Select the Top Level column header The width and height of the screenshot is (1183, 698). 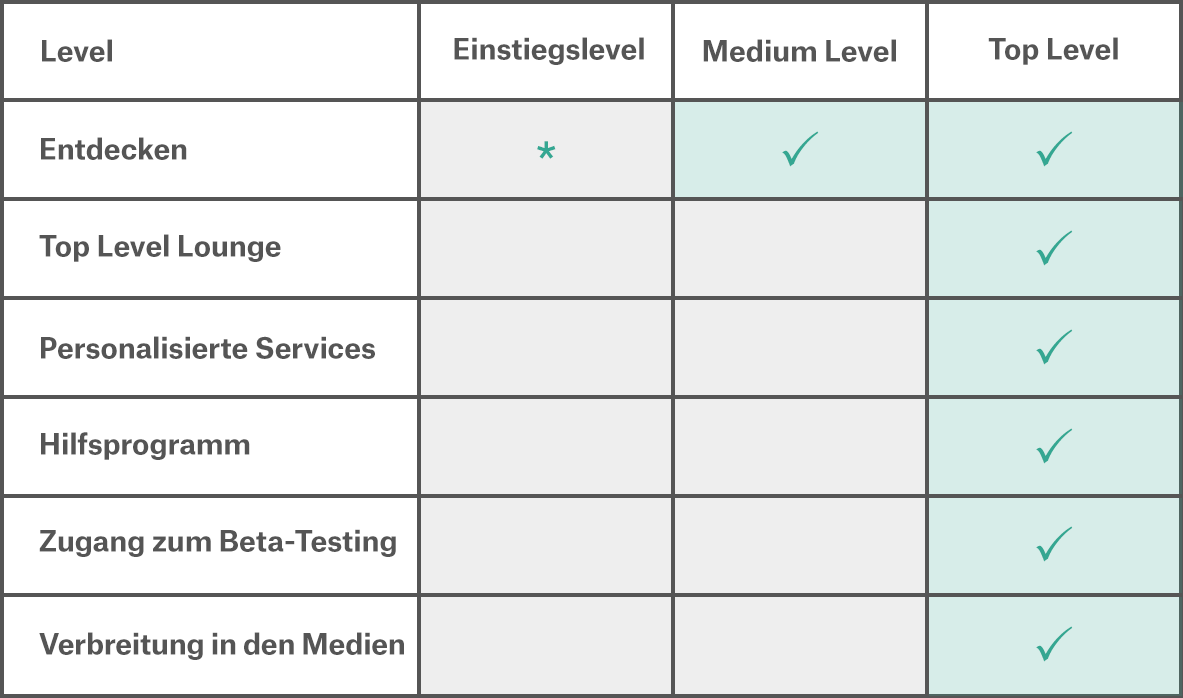tap(1054, 51)
